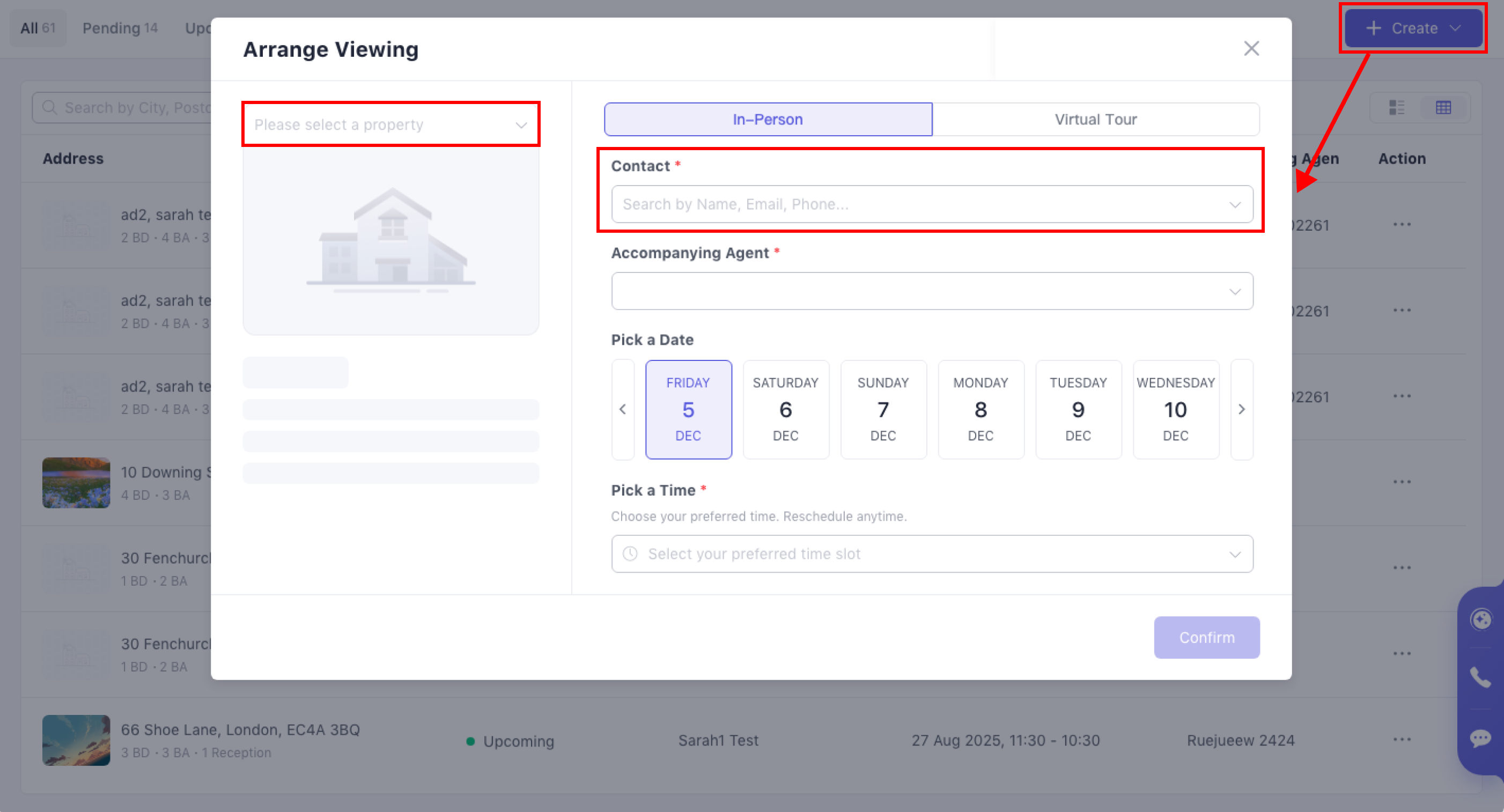
Task: Open the chat bubble icon in side widget
Action: pos(1480,739)
